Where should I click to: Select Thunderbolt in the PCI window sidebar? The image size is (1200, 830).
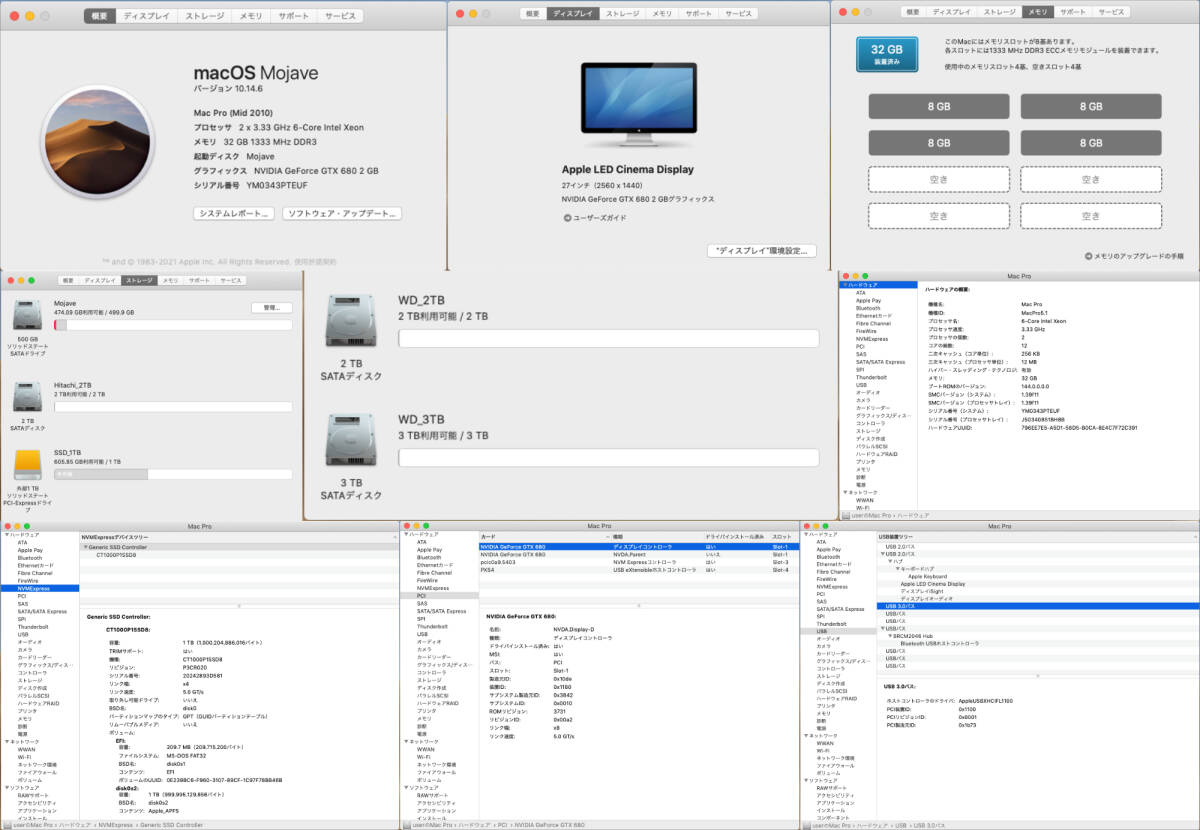(432, 626)
